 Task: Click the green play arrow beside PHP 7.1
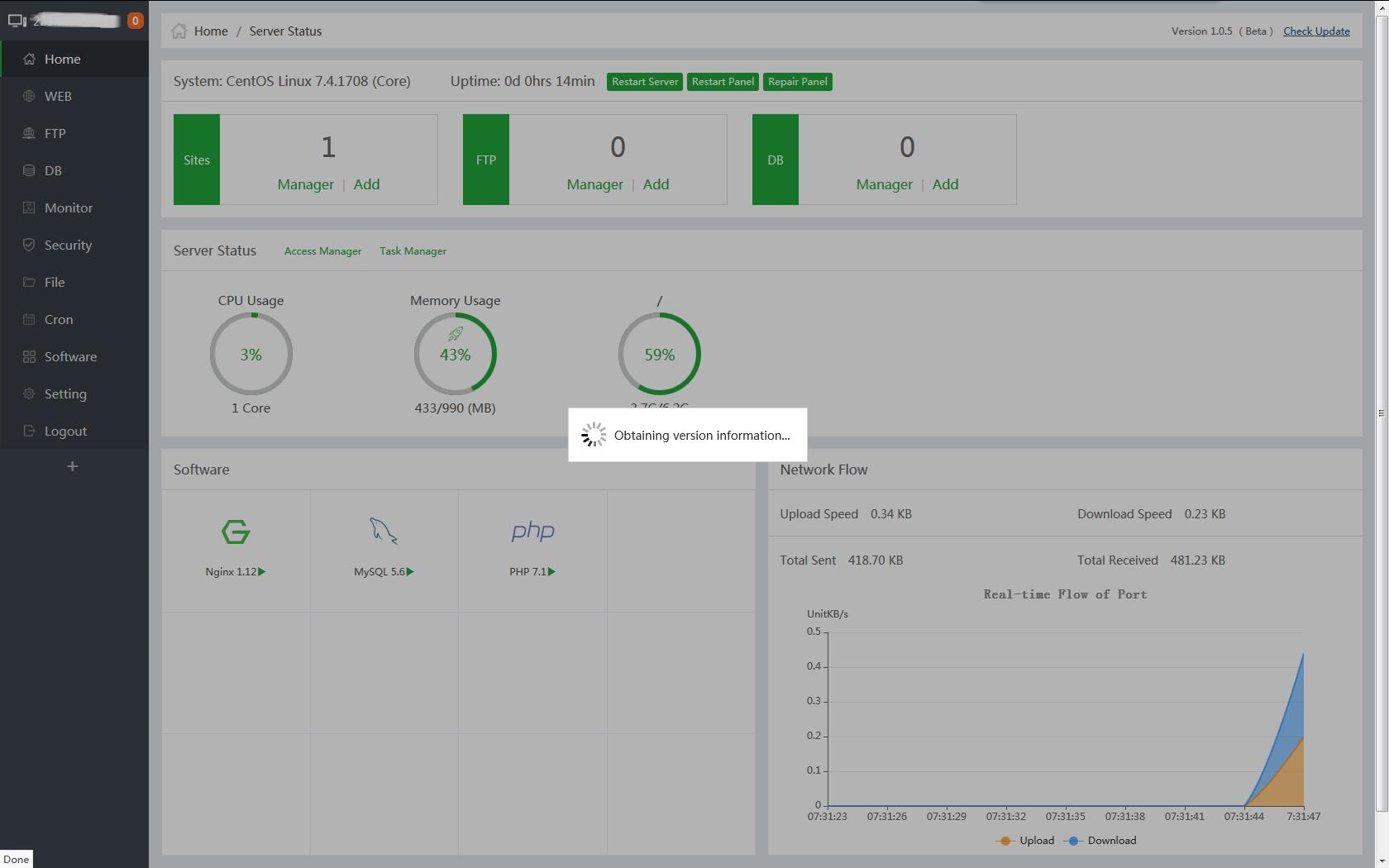pos(551,572)
